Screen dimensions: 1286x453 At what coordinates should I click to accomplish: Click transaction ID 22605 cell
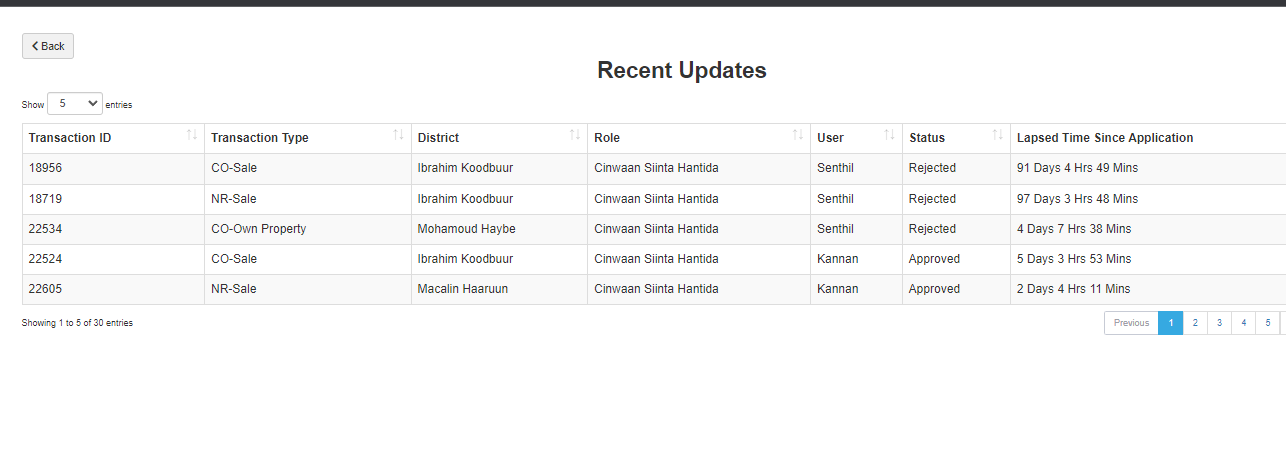tap(113, 289)
